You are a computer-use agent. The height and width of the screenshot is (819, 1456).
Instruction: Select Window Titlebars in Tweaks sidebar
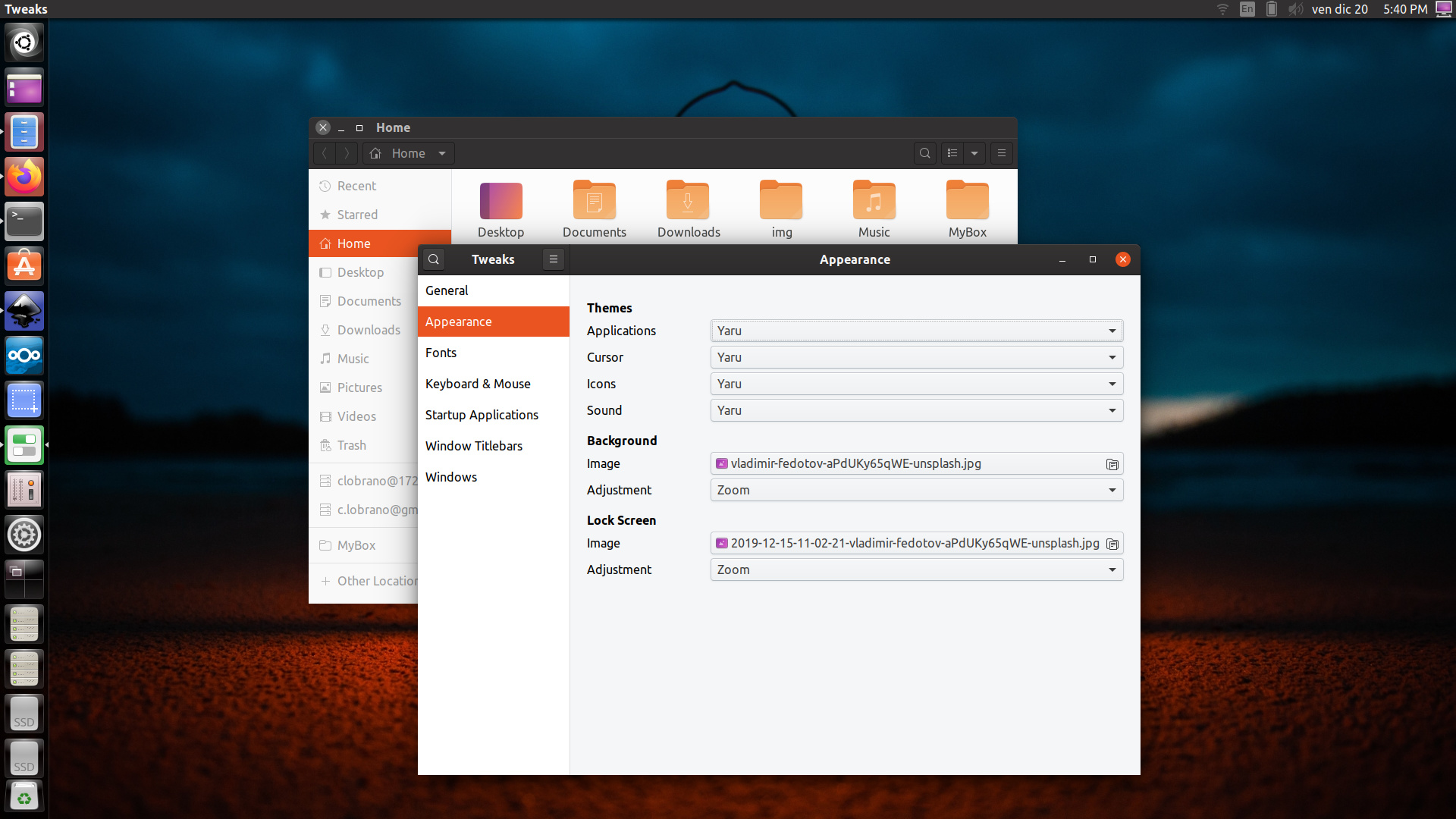click(x=473, y=446)
